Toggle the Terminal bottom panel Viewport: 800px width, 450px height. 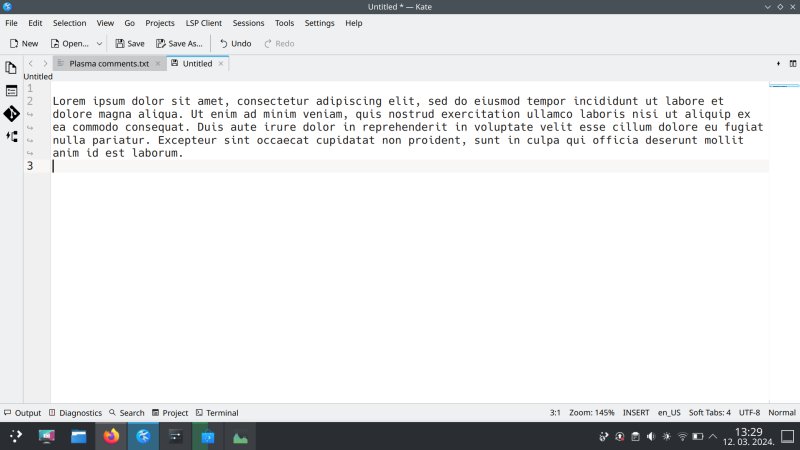(217, 413)
